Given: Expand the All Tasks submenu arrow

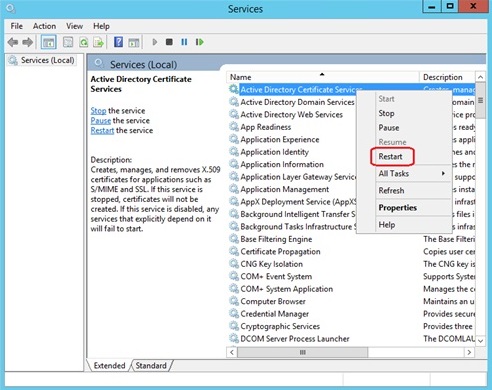Looking at the screenshot, I should point(443,173).
